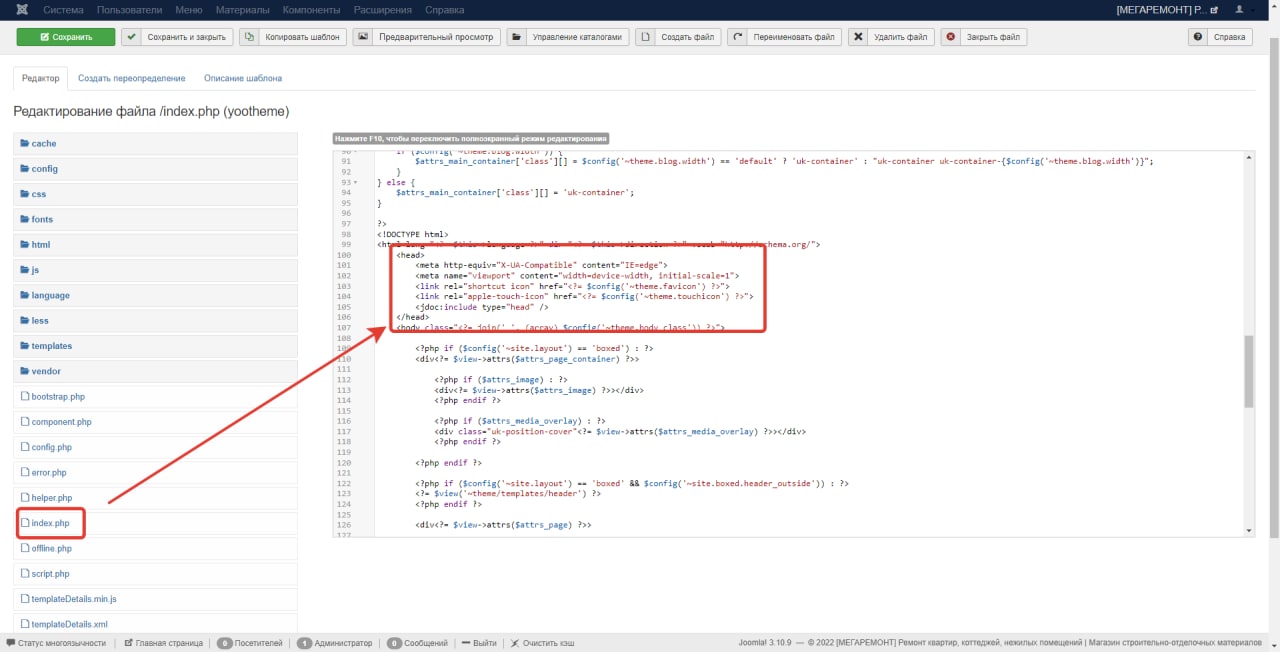Open folder management toolbar button

click(568, 37)
